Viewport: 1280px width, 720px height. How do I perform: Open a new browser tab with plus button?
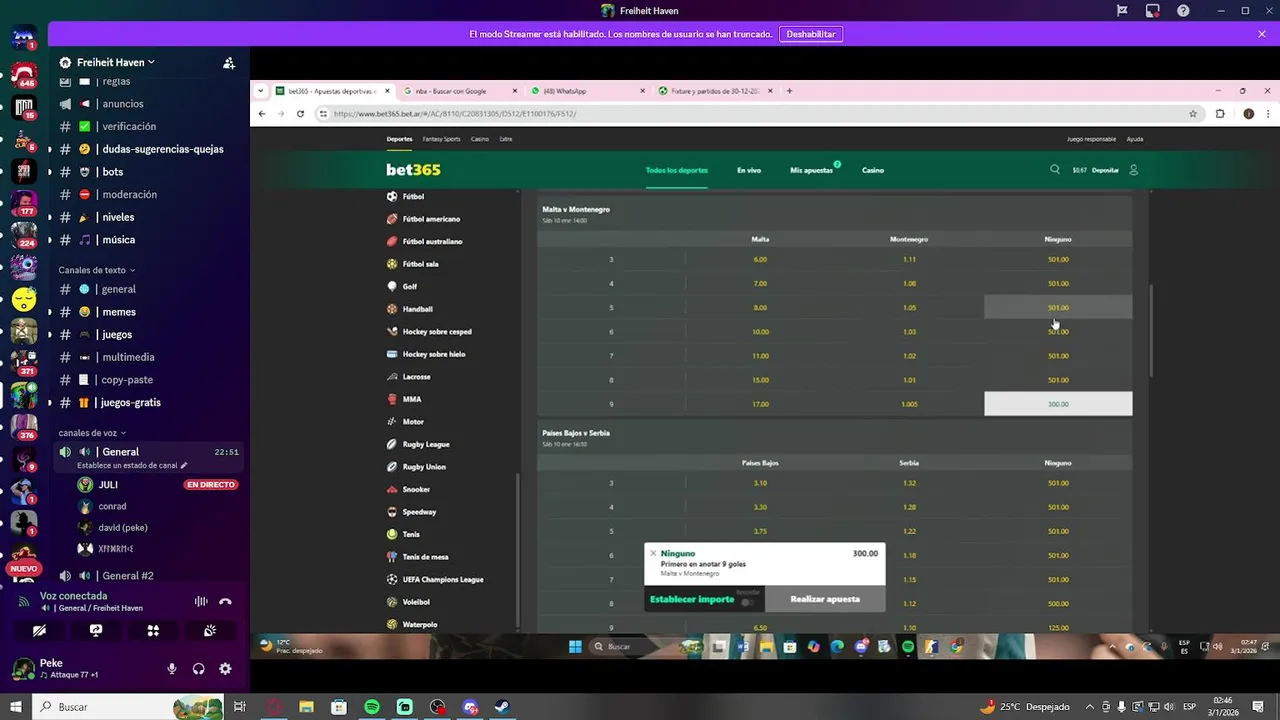pyautogui.click(x=789, y=91)
